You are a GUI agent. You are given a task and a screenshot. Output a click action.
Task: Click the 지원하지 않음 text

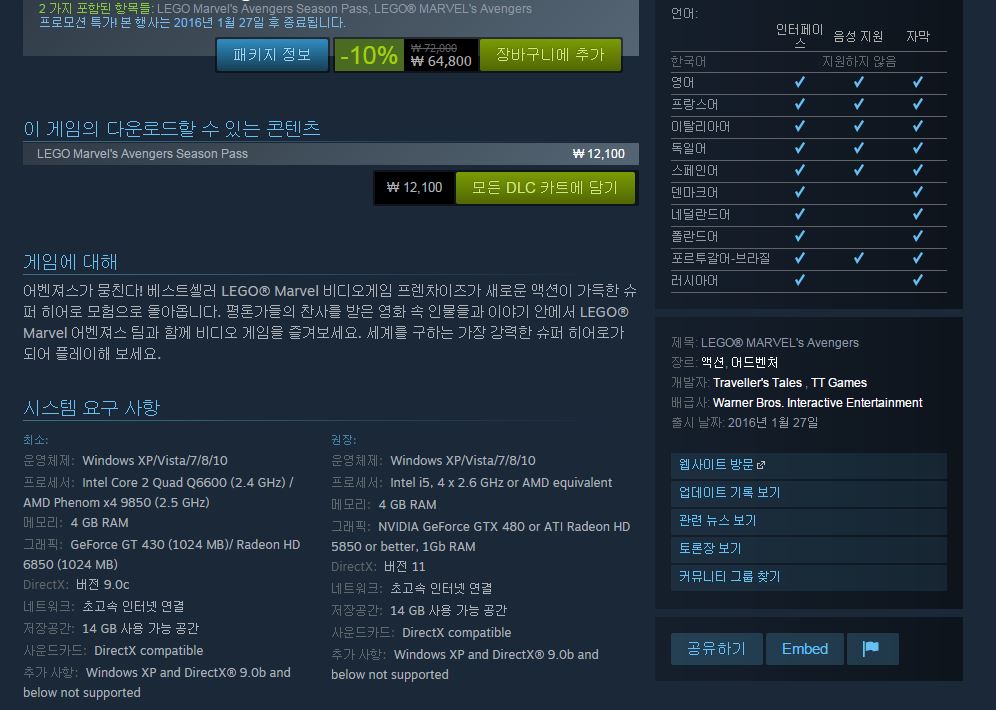pyautogui.click(x=859, y=62)
